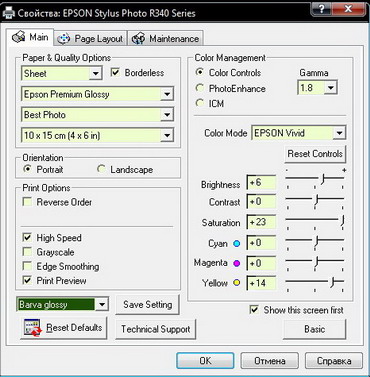Click the Cyan value field
Viewport: 370px width, 377px height.
click(261, 243)
